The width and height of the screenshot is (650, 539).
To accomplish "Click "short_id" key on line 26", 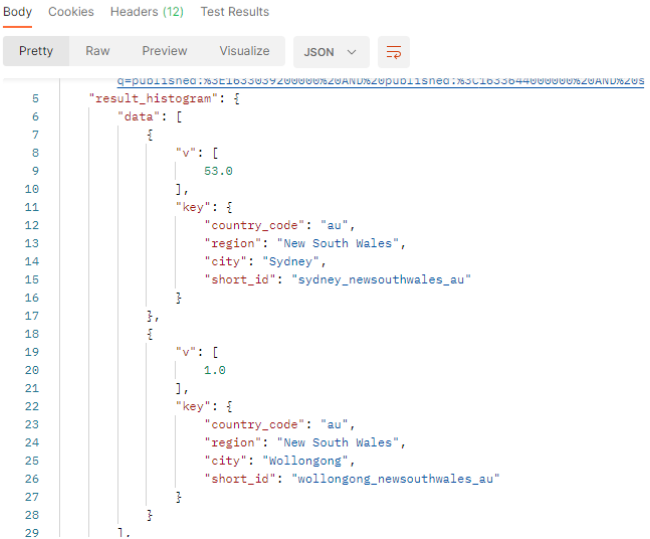I will click(x=240, y=479).
